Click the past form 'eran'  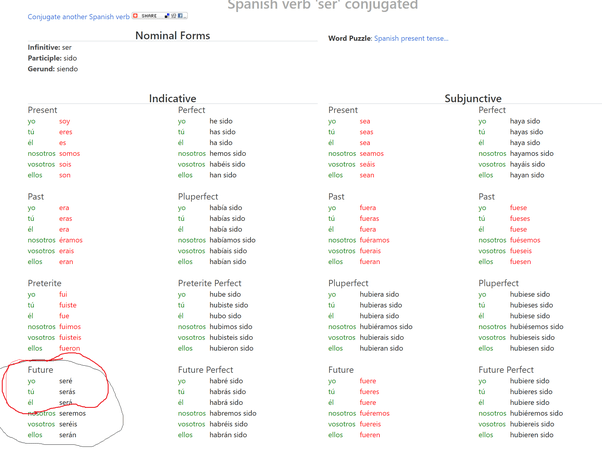point(66,261)
